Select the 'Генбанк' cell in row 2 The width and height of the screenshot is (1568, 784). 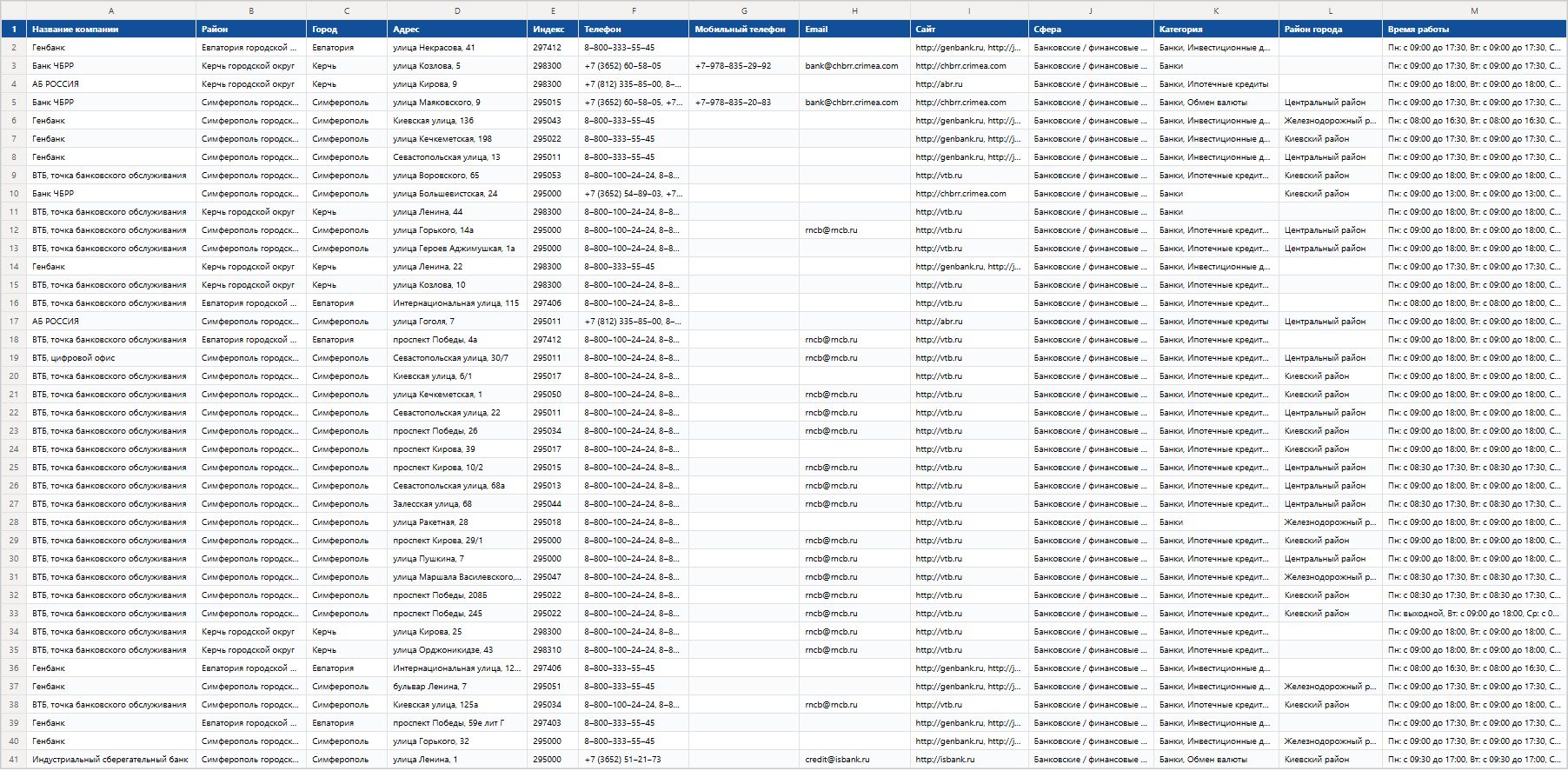coord(111,48)
